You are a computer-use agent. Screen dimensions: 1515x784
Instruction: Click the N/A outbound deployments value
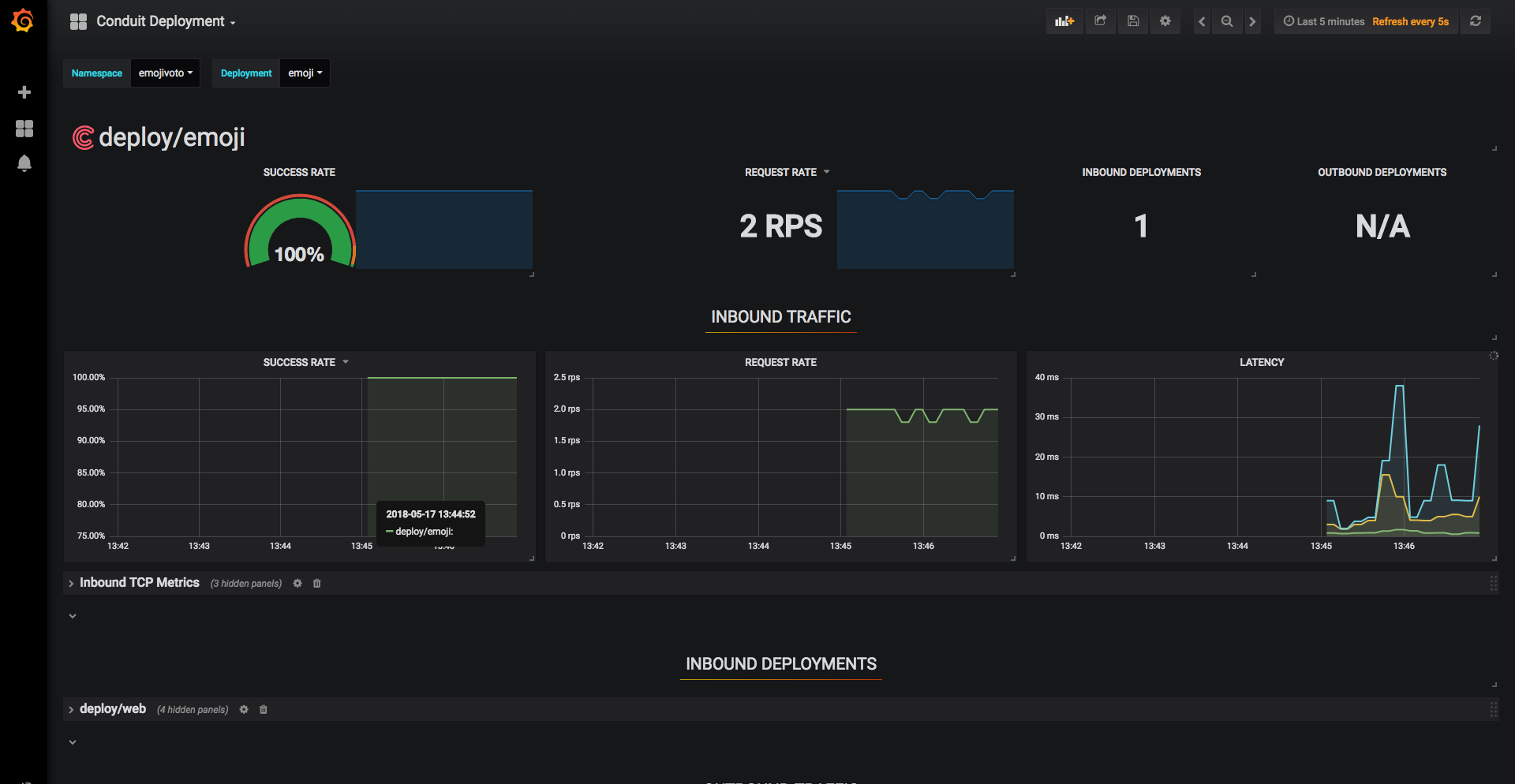pyautogui.click(x=1382, y=226)
